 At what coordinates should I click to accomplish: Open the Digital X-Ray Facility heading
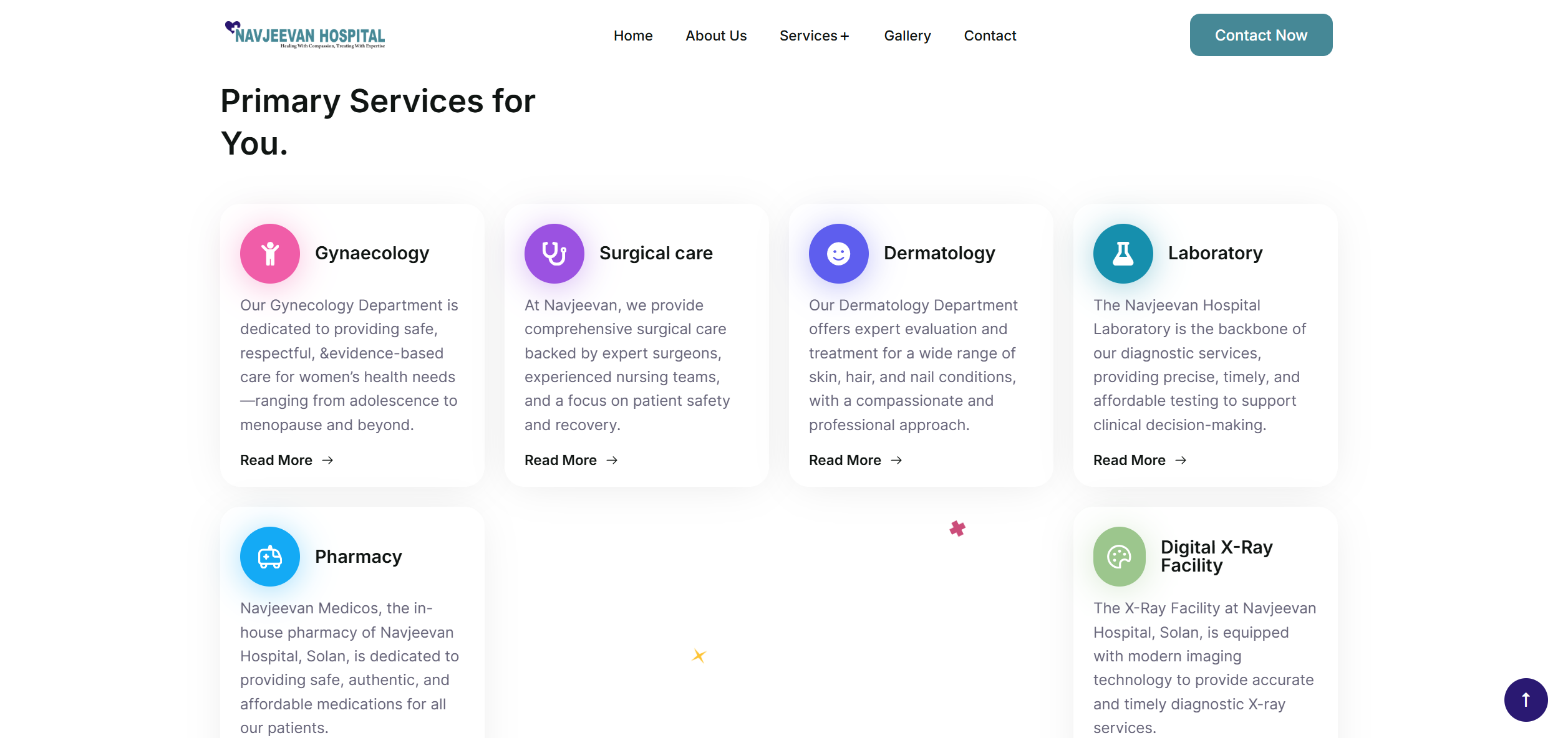pyautogui.click(x=1216, y=556)
